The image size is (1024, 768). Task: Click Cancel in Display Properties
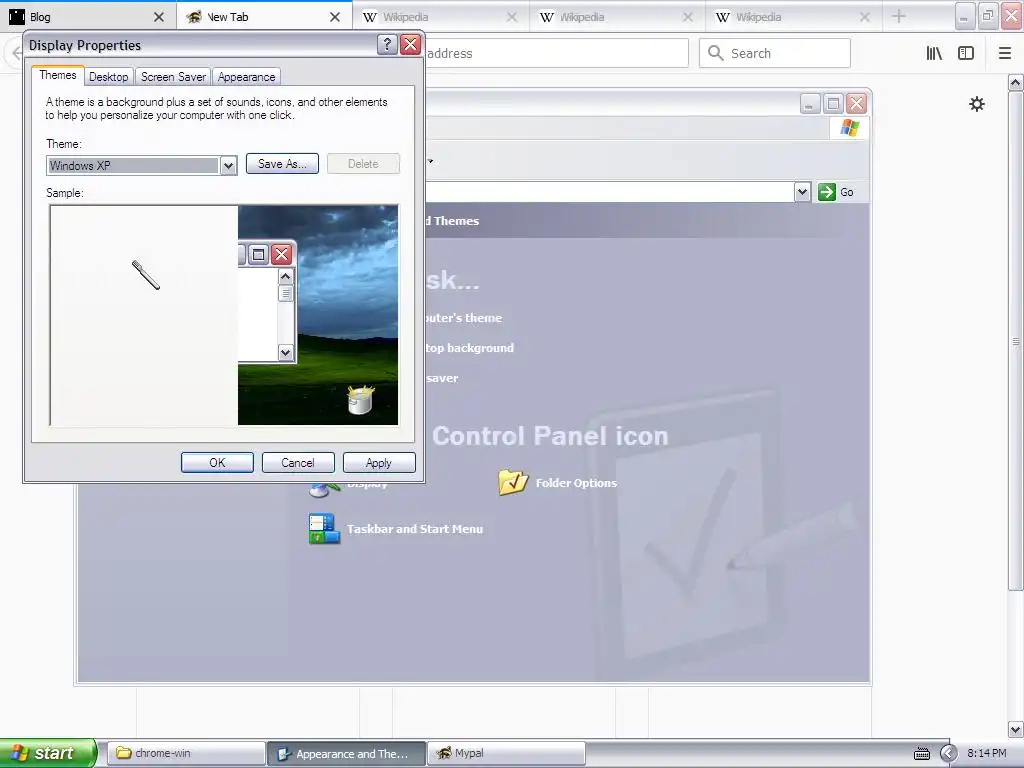tap(298, 462)
